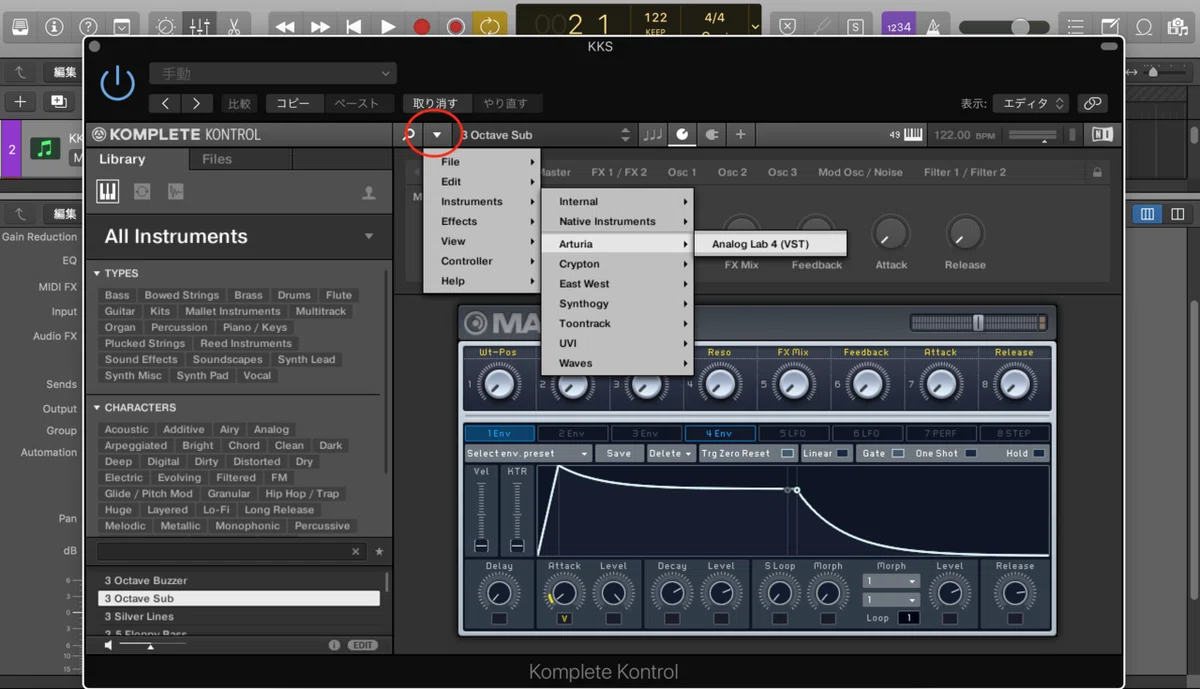The height and width of the screenshot is (689, 1200).
Task: Open the エディタ view dropdown
Action: 1031,103
